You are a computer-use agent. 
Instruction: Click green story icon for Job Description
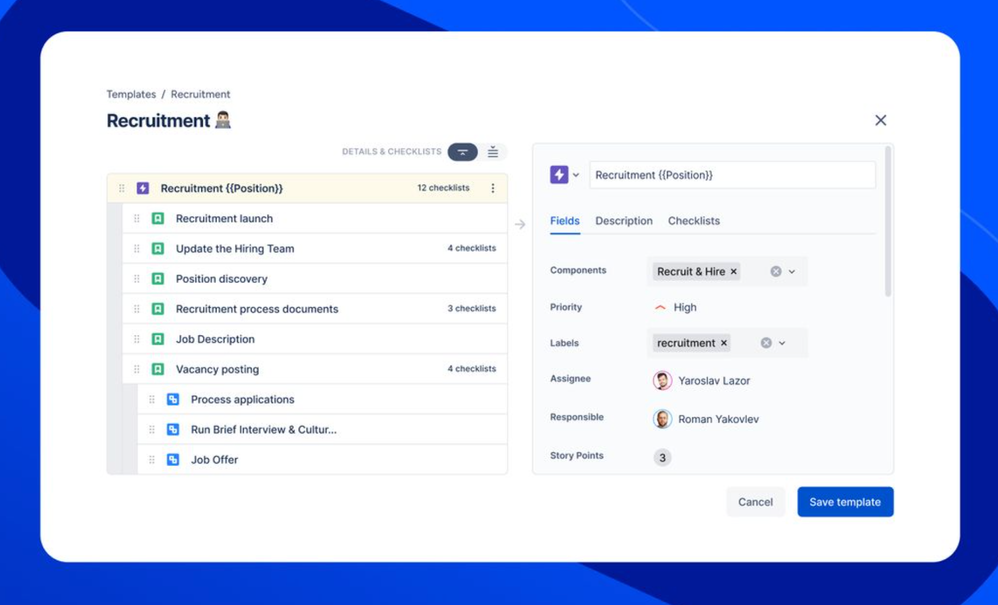point(158,339)
